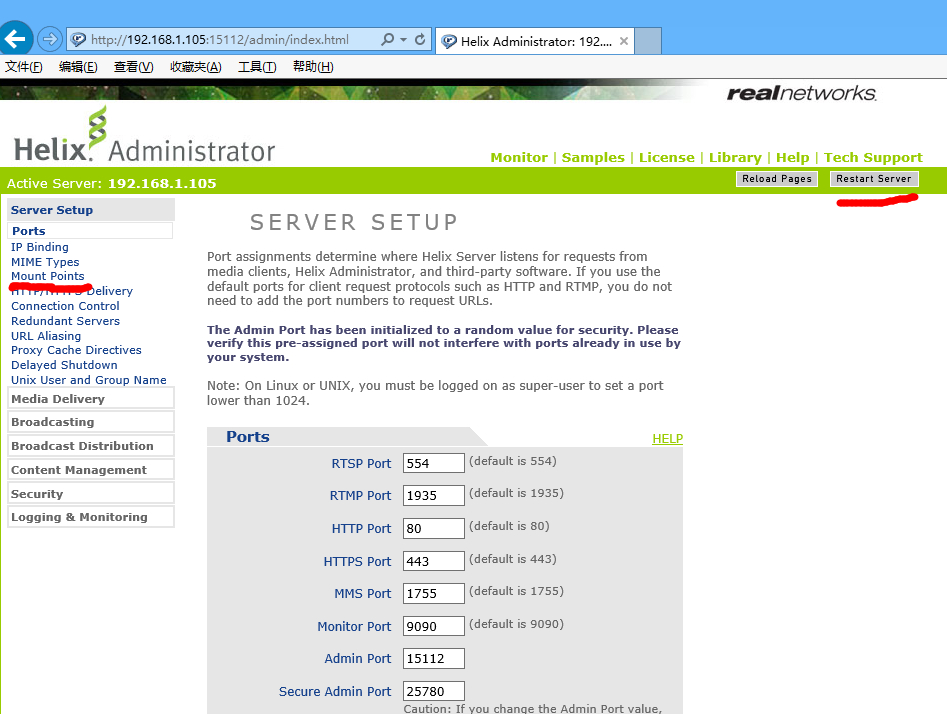Open the 工具(T) menu
This screenshot has width=947, height=714.
257,67
